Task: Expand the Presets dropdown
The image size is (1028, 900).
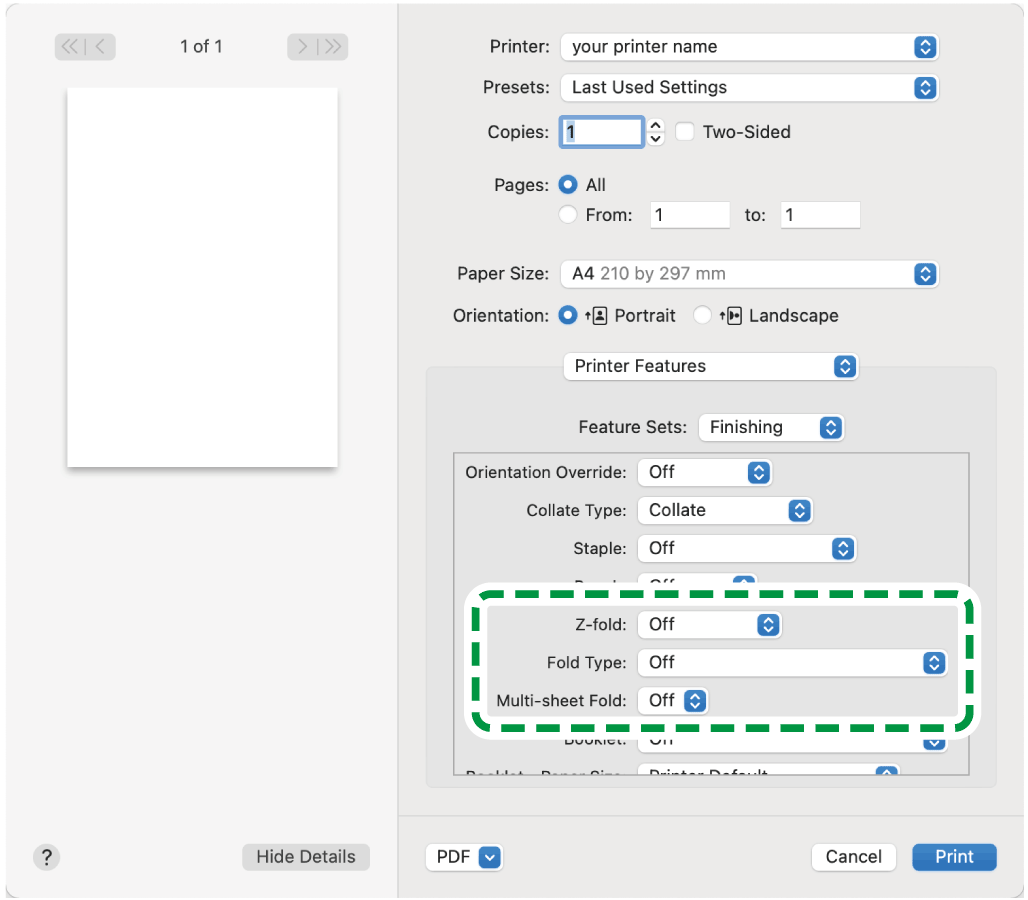Action: pos(748,88)
